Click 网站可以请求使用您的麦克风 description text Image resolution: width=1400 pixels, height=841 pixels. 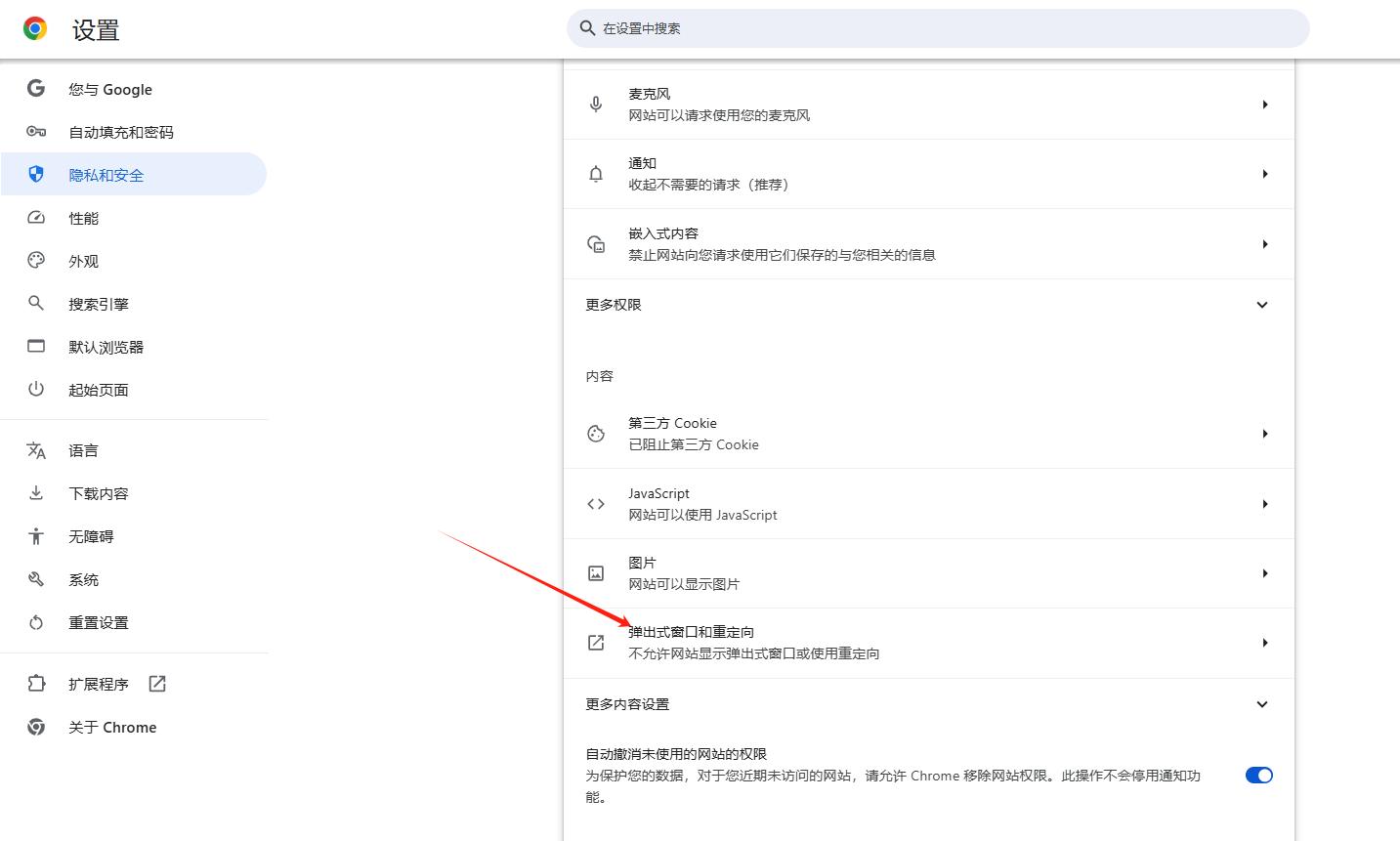[719, 115]
